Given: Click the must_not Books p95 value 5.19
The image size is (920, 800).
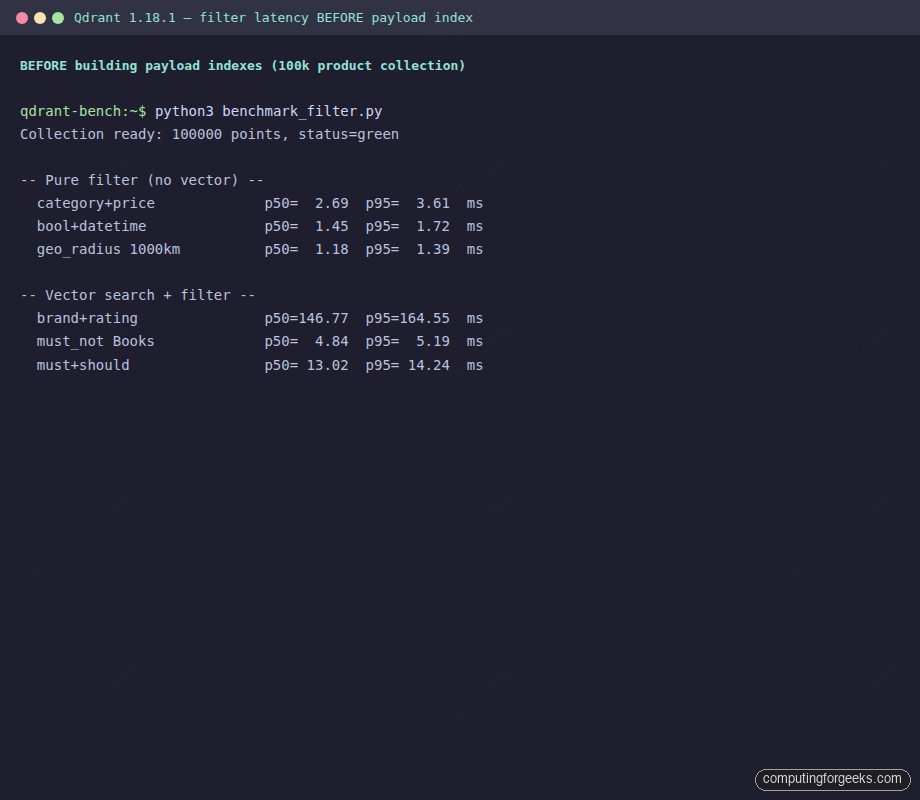Looking at the screenshot, I should pos(433,342).
